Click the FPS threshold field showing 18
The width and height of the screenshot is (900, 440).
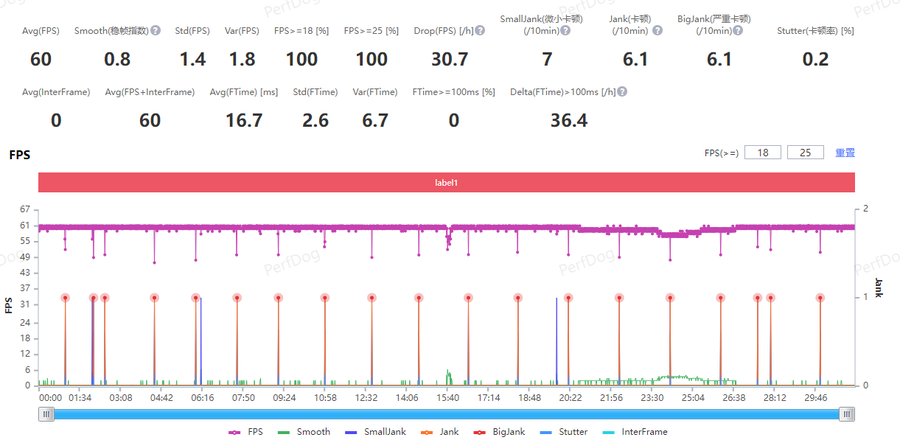(x=762, y=153)
